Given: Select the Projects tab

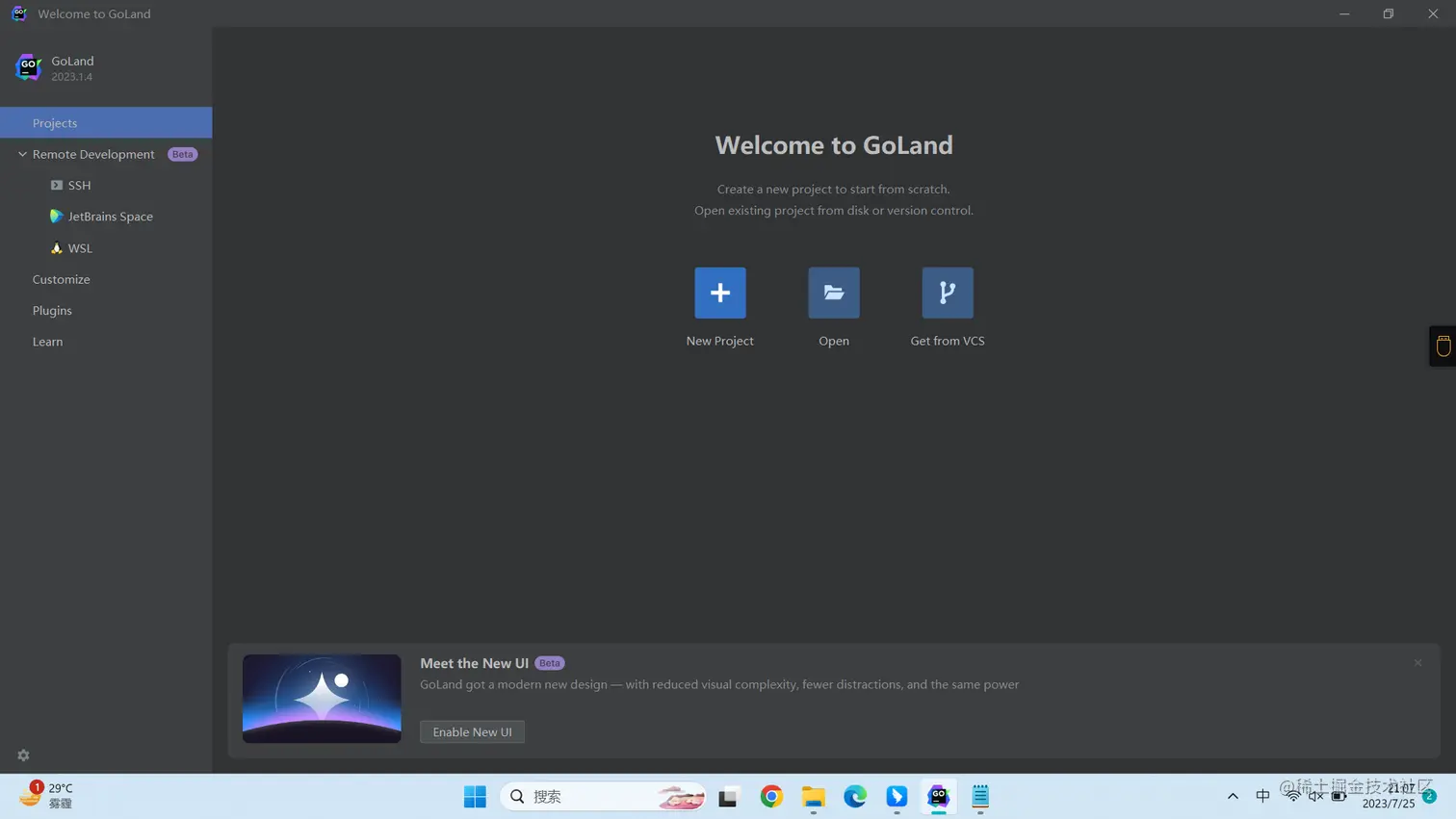Looking at the screenshot, I should 106,123.
